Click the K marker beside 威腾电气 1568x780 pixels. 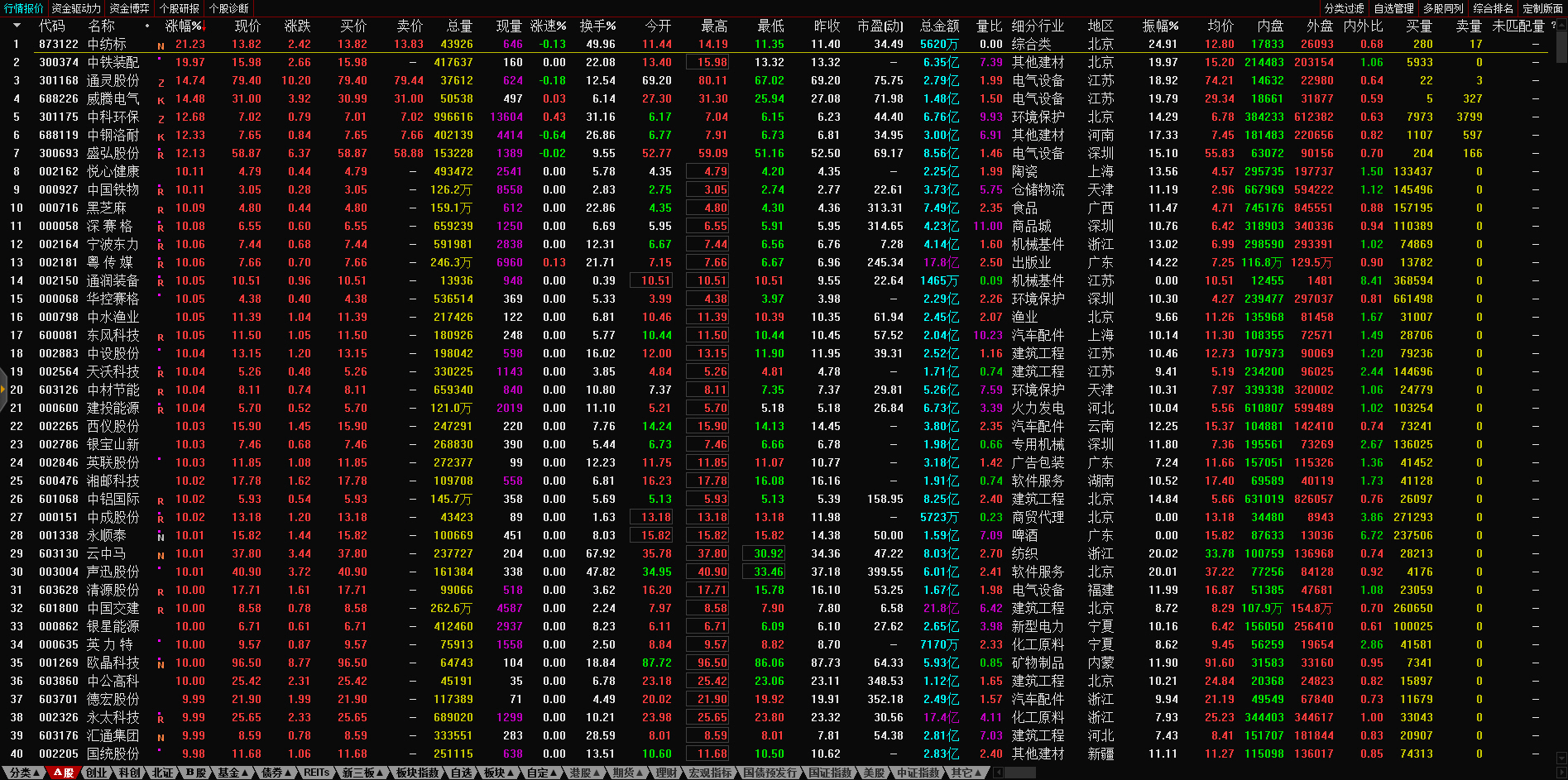(161, 101)
